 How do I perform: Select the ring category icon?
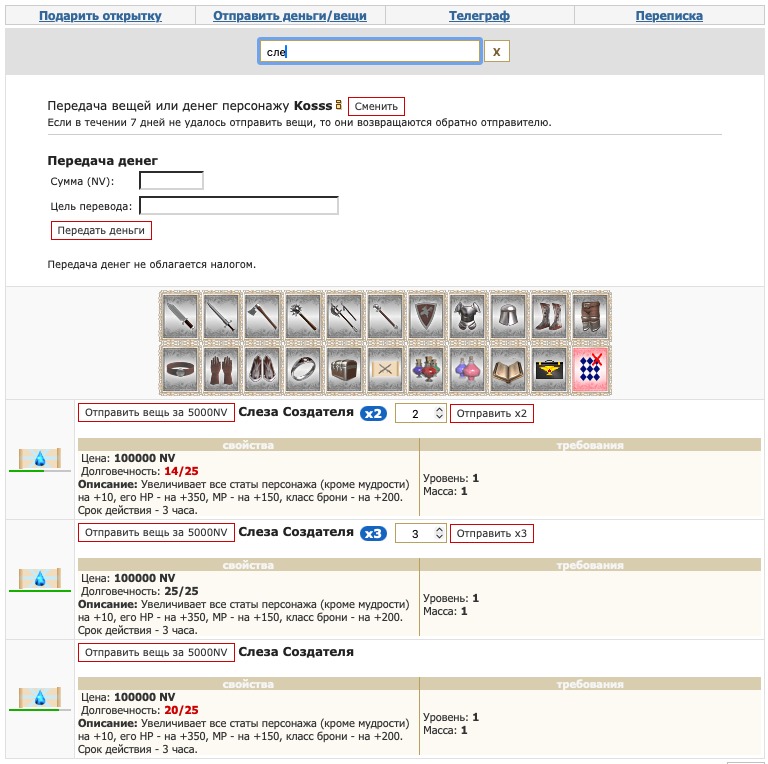tap(304, 369)
